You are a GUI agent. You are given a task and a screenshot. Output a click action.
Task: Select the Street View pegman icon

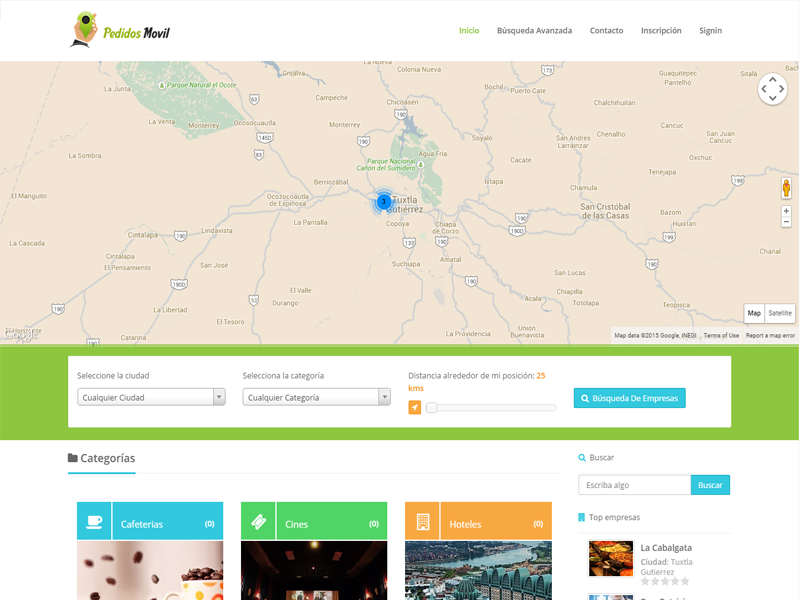tap(786, 188)
